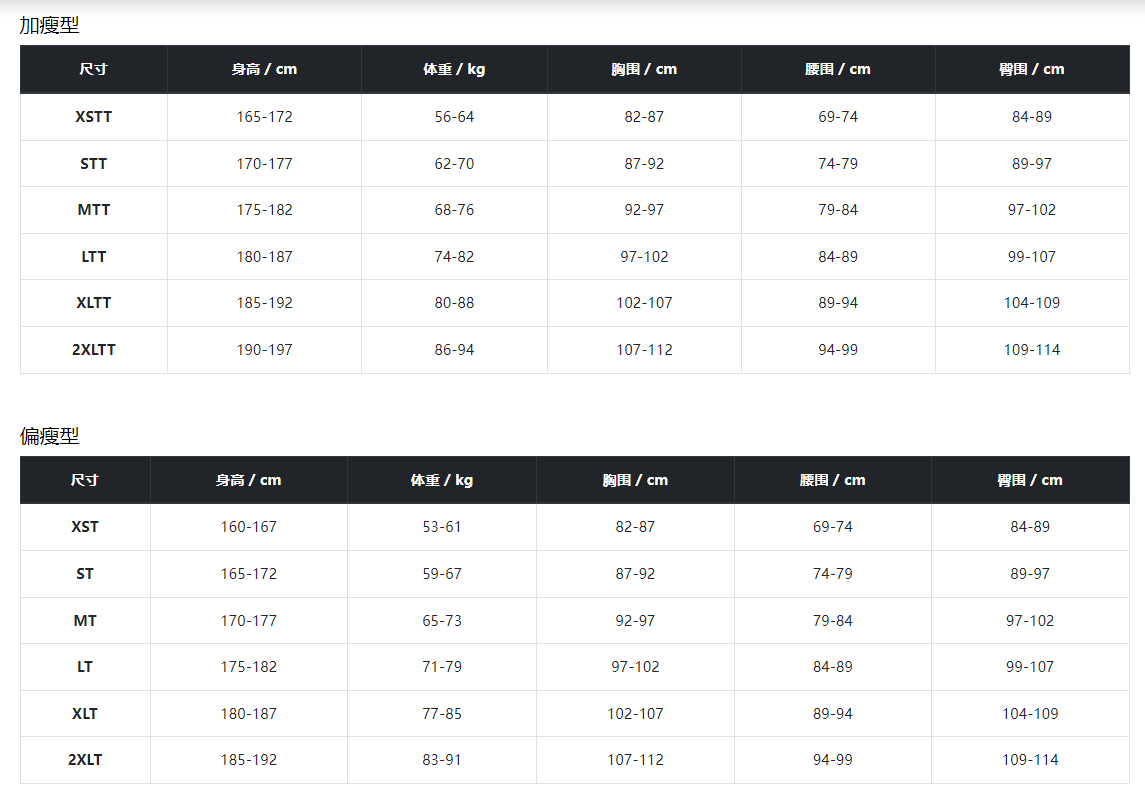Select the 74-82 weight value for LTT

pos(454,257)
